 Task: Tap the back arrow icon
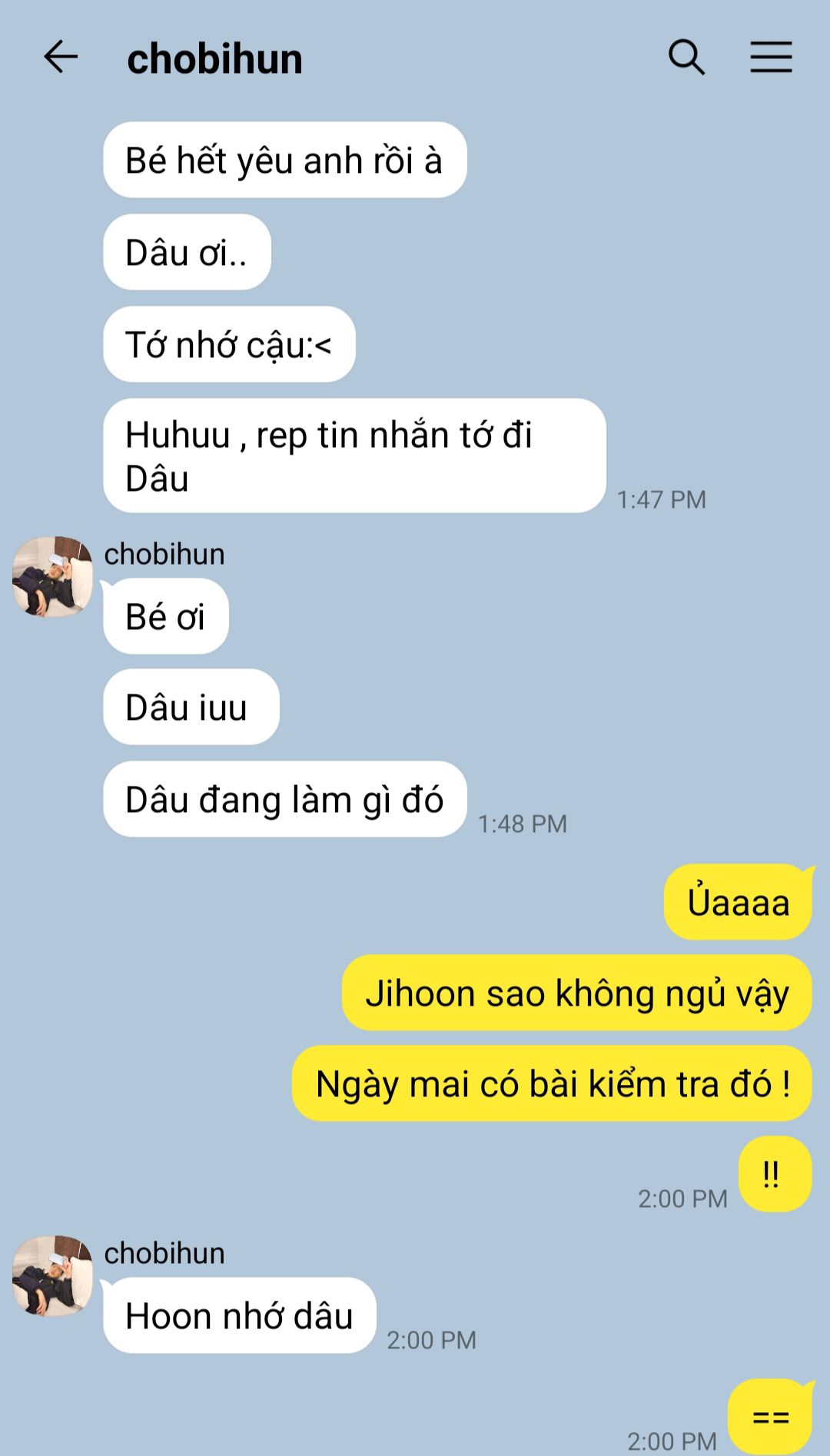(x=61, y=58)
